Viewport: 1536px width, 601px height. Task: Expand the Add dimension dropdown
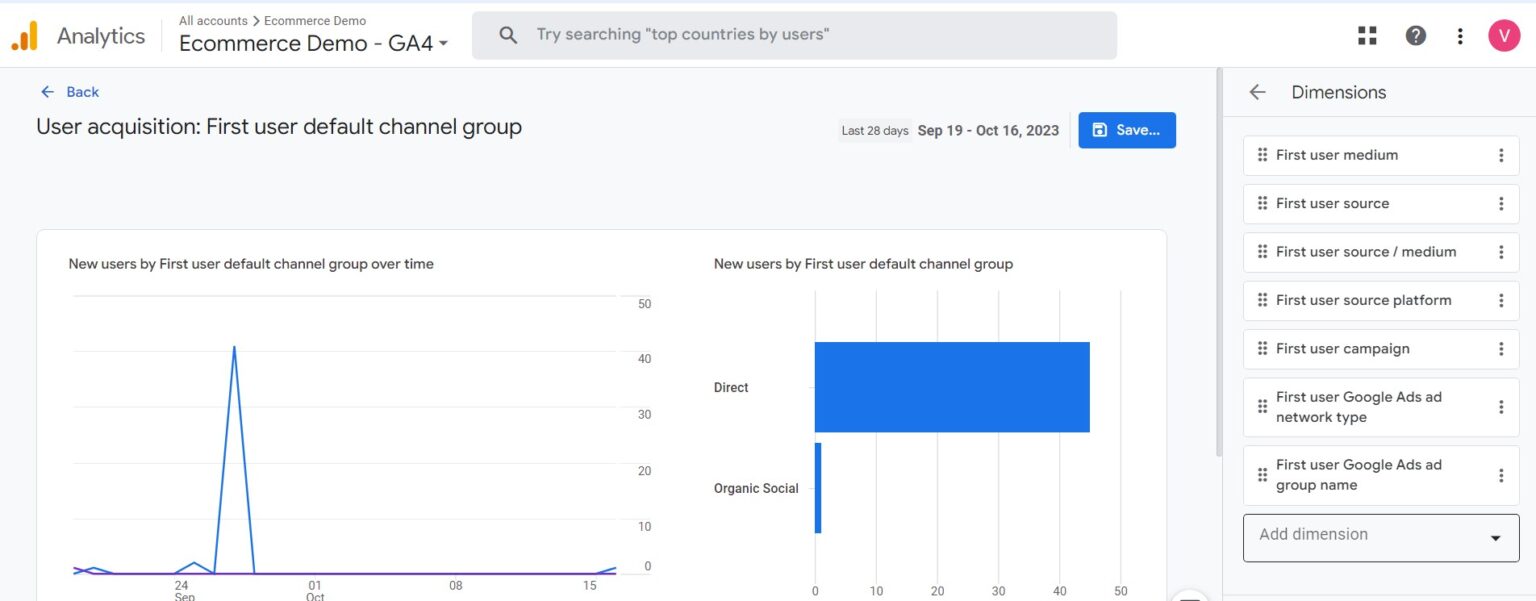point(1495,538)
